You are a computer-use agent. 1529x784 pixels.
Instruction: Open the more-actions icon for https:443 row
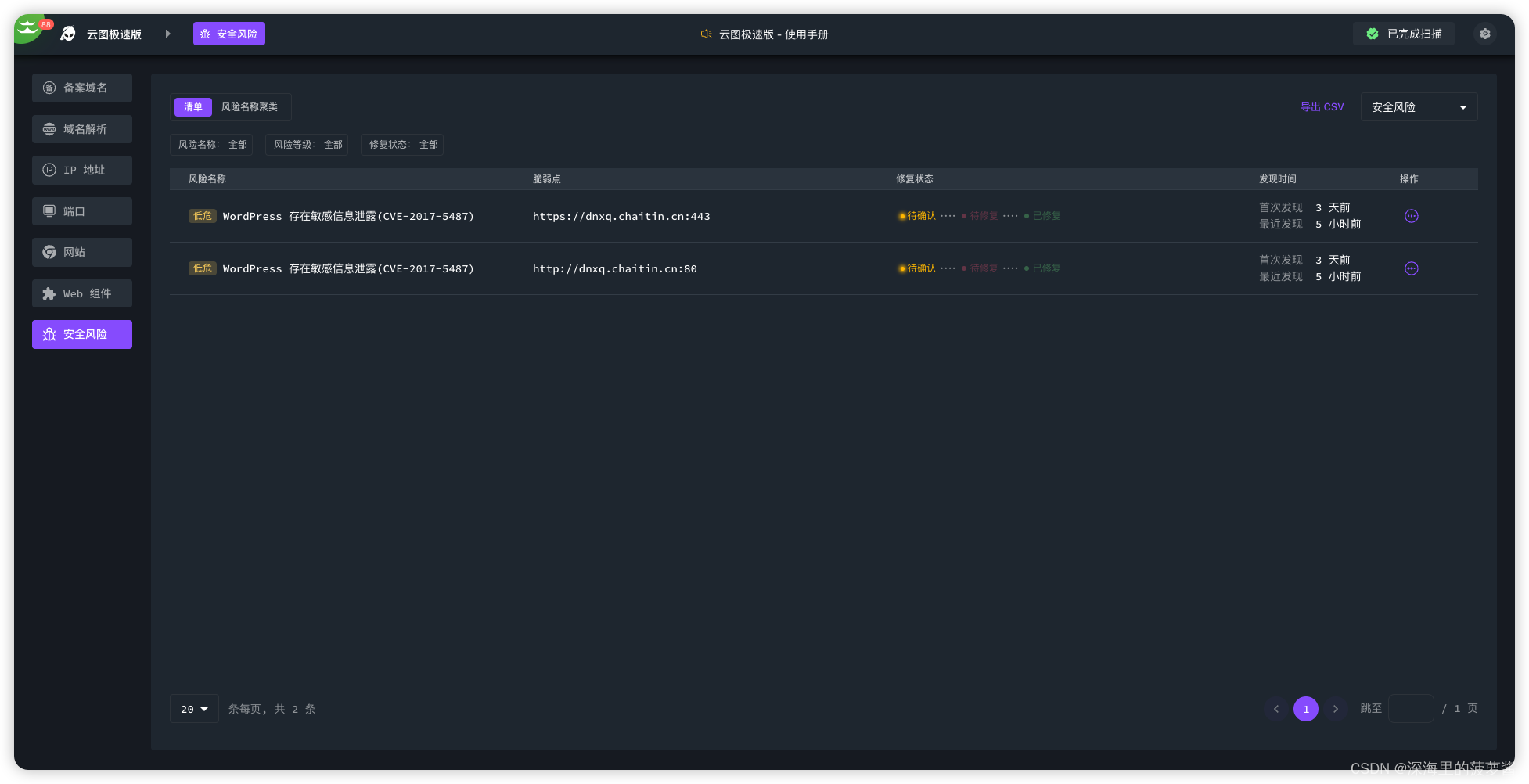tap(1412, 216)
